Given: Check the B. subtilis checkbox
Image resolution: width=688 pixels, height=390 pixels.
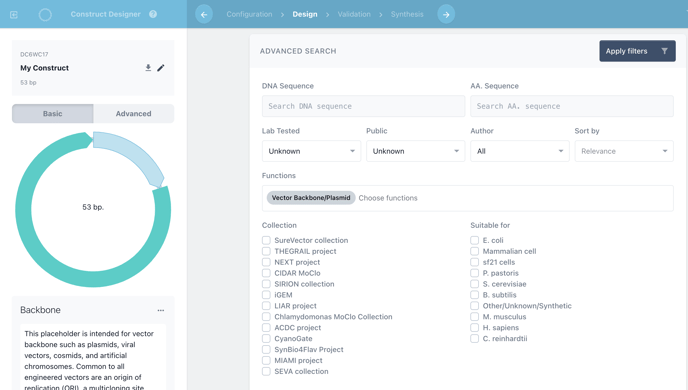Looking at the screenshot, I should [474, 295].
